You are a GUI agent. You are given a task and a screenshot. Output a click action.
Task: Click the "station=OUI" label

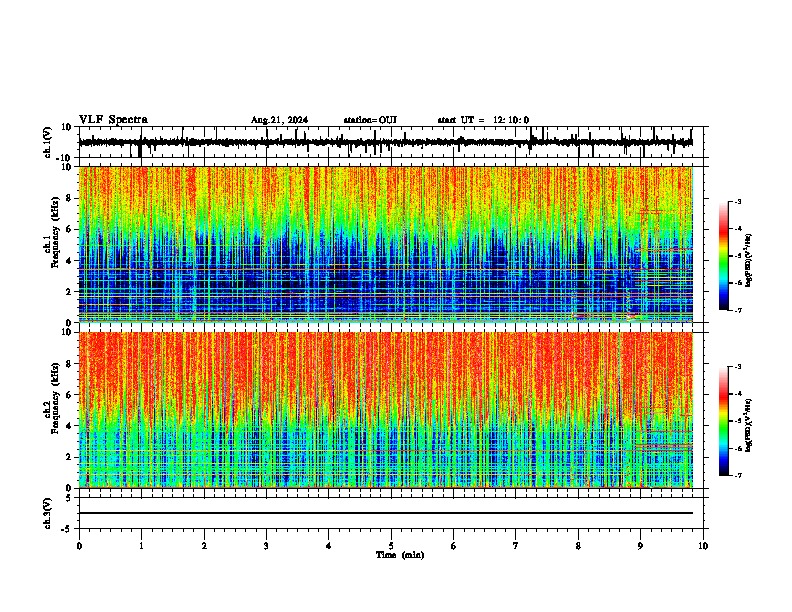coord(370,120)
